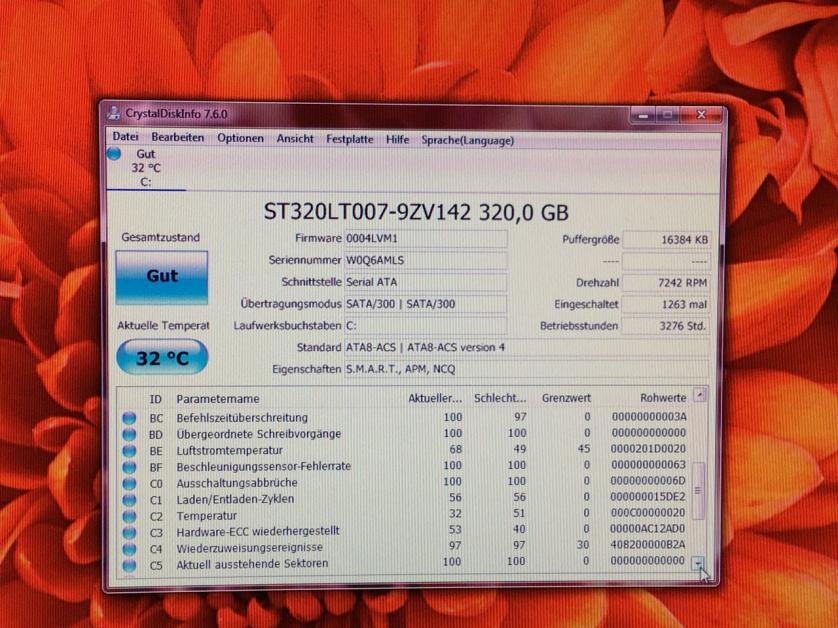
Task: Click status orb of C4 Wiederzuweisungsereignisse row
Action: pyautogui.click(x=129, y=549)
